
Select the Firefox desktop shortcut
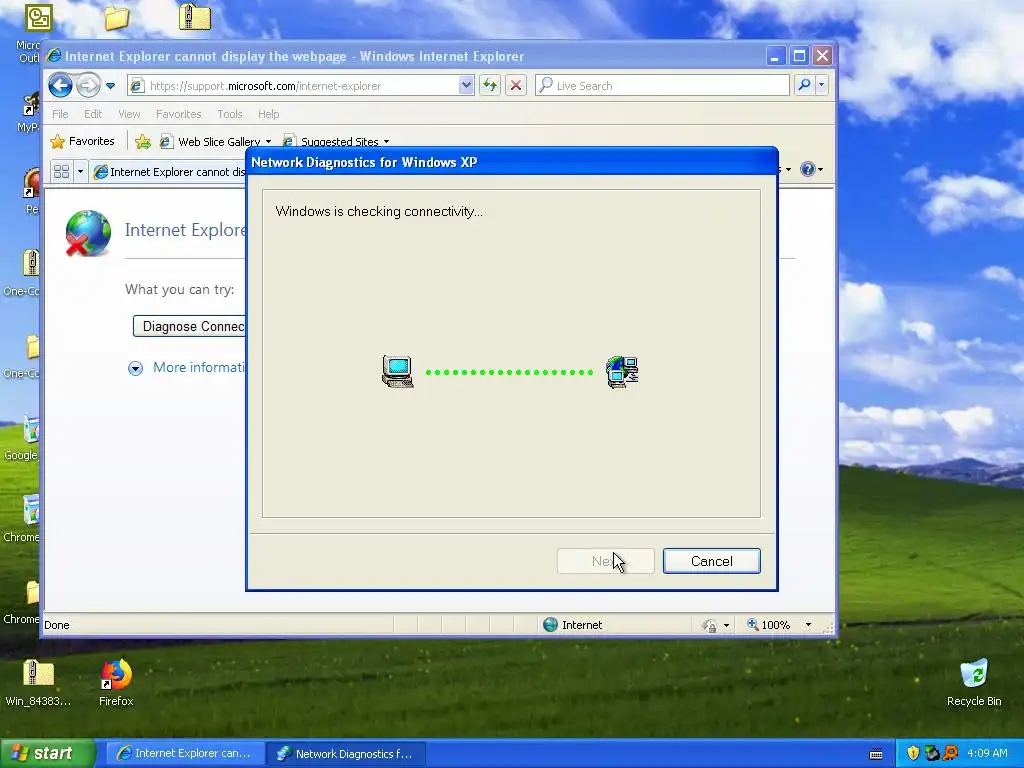[x=116, y=682]
